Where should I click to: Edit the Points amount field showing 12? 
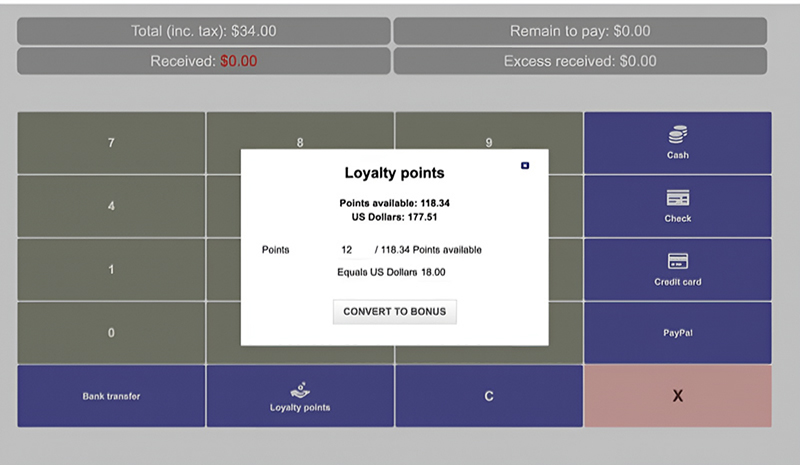(353, 250)
